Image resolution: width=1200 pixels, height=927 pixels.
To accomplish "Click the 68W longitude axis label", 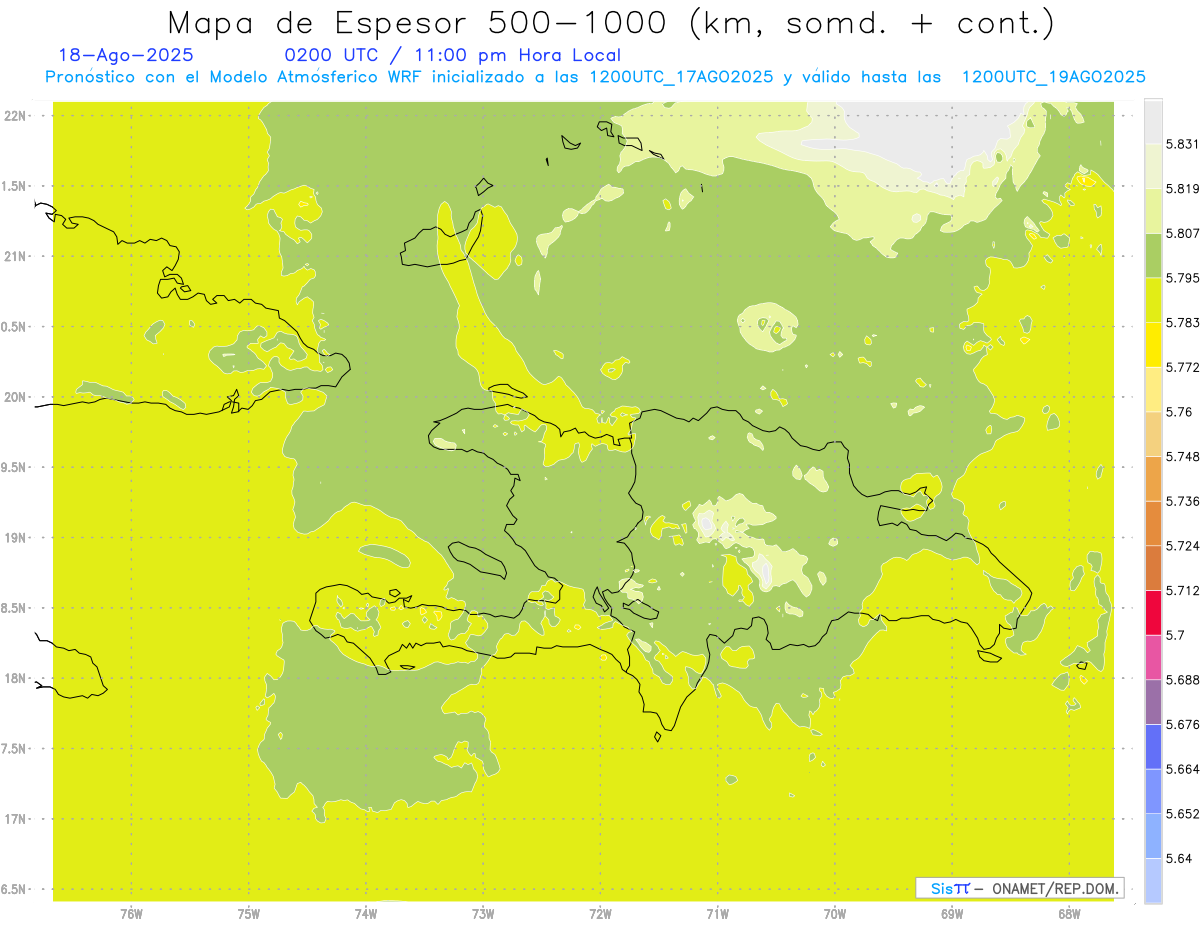I will (1069, 914).
